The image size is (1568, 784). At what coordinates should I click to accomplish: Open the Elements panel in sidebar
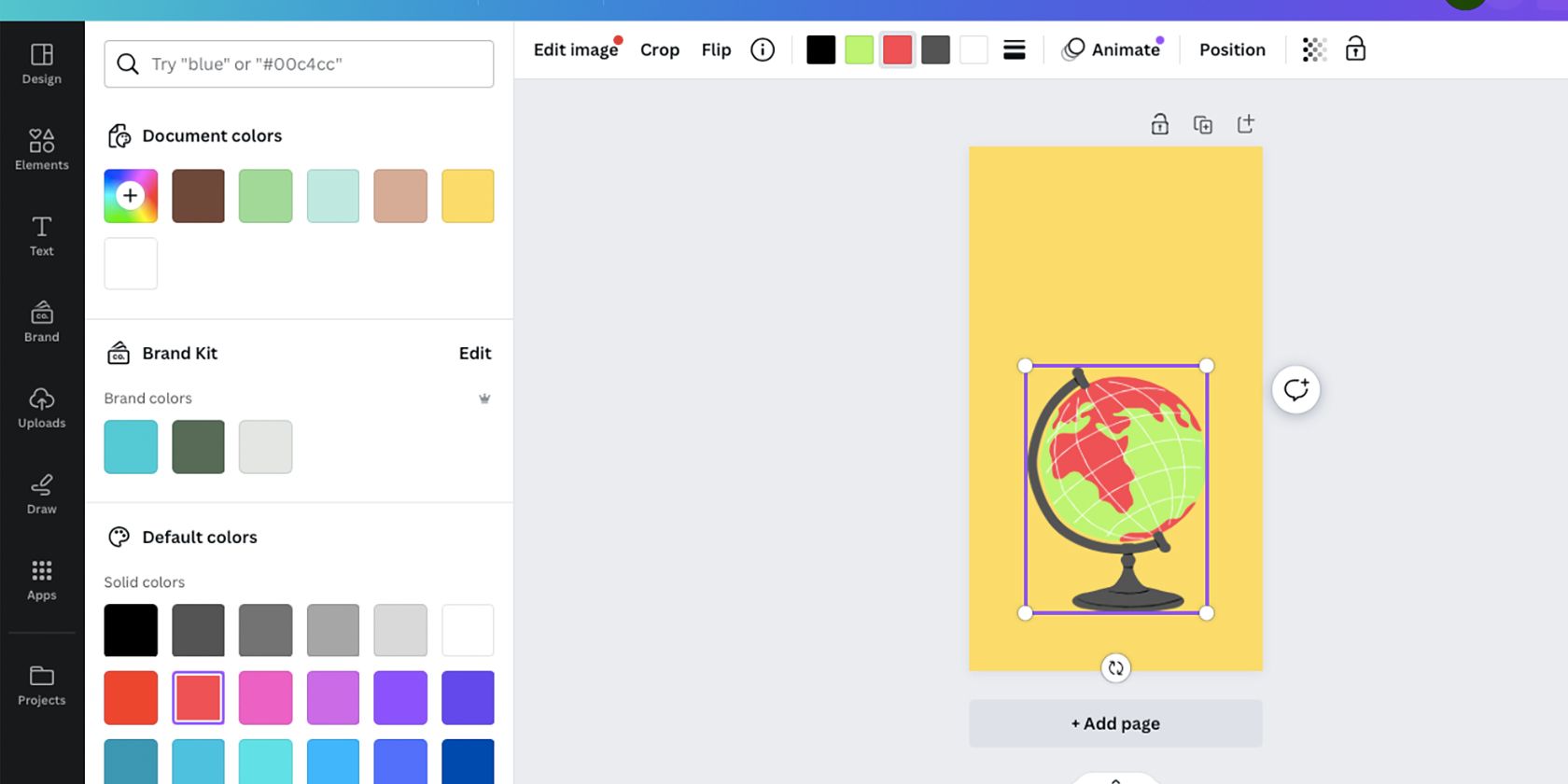42,149
